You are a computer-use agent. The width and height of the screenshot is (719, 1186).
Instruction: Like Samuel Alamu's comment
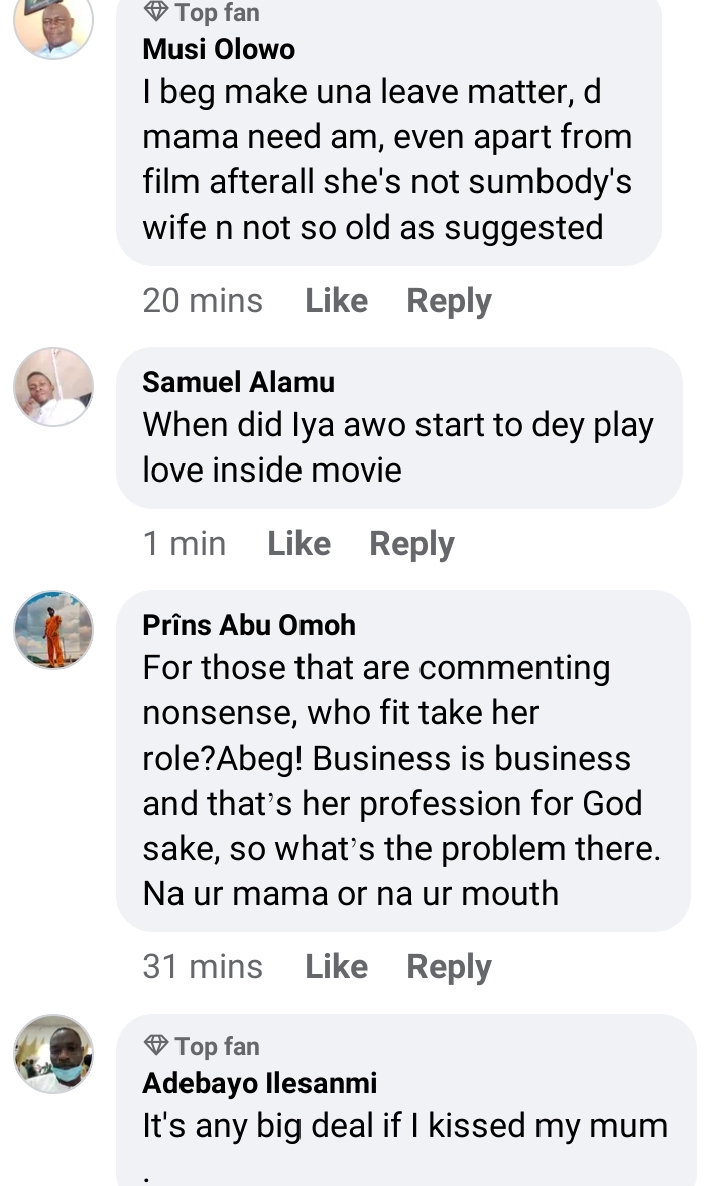[299, 544]
